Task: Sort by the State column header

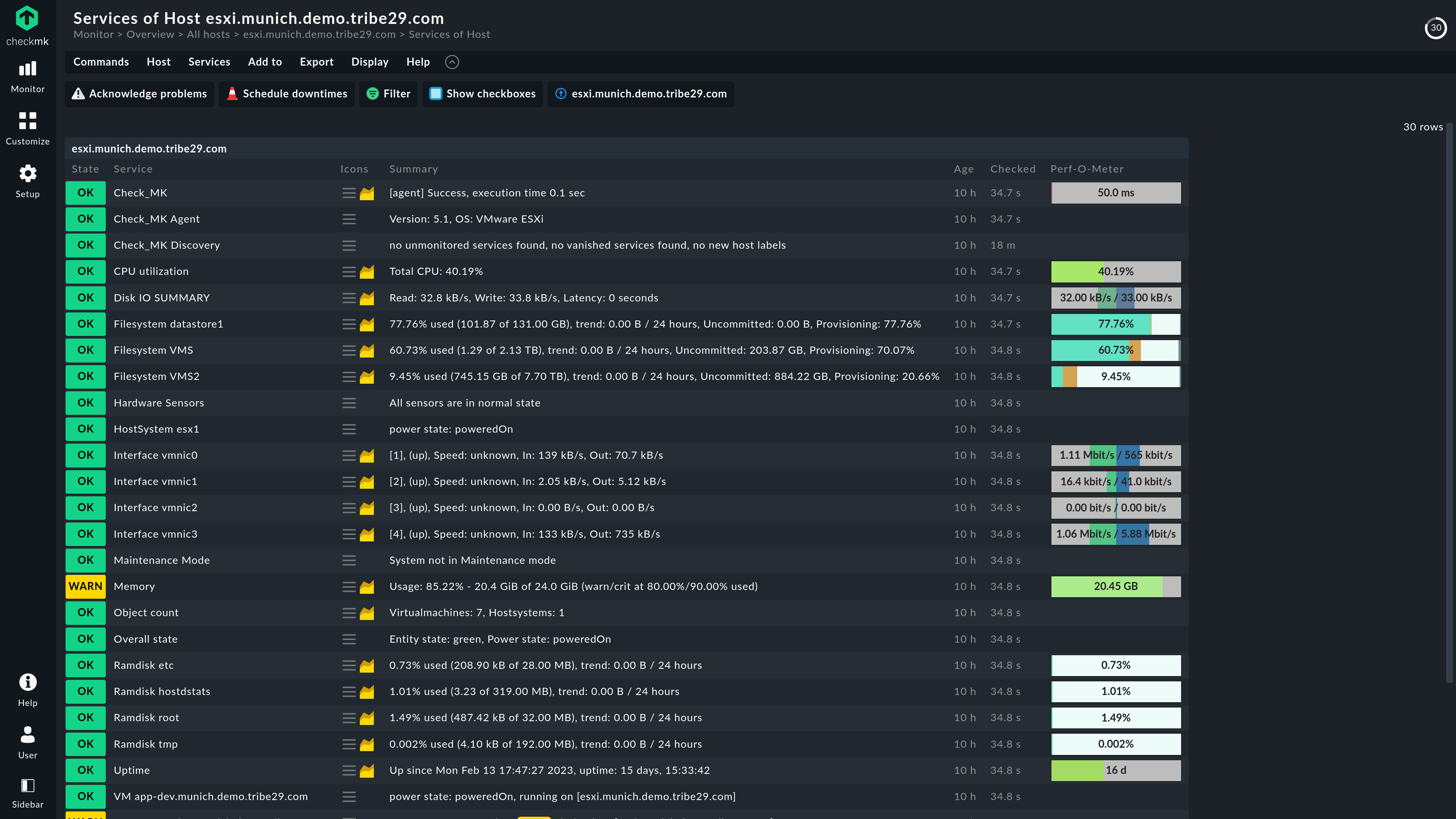Action: point(85,169)
